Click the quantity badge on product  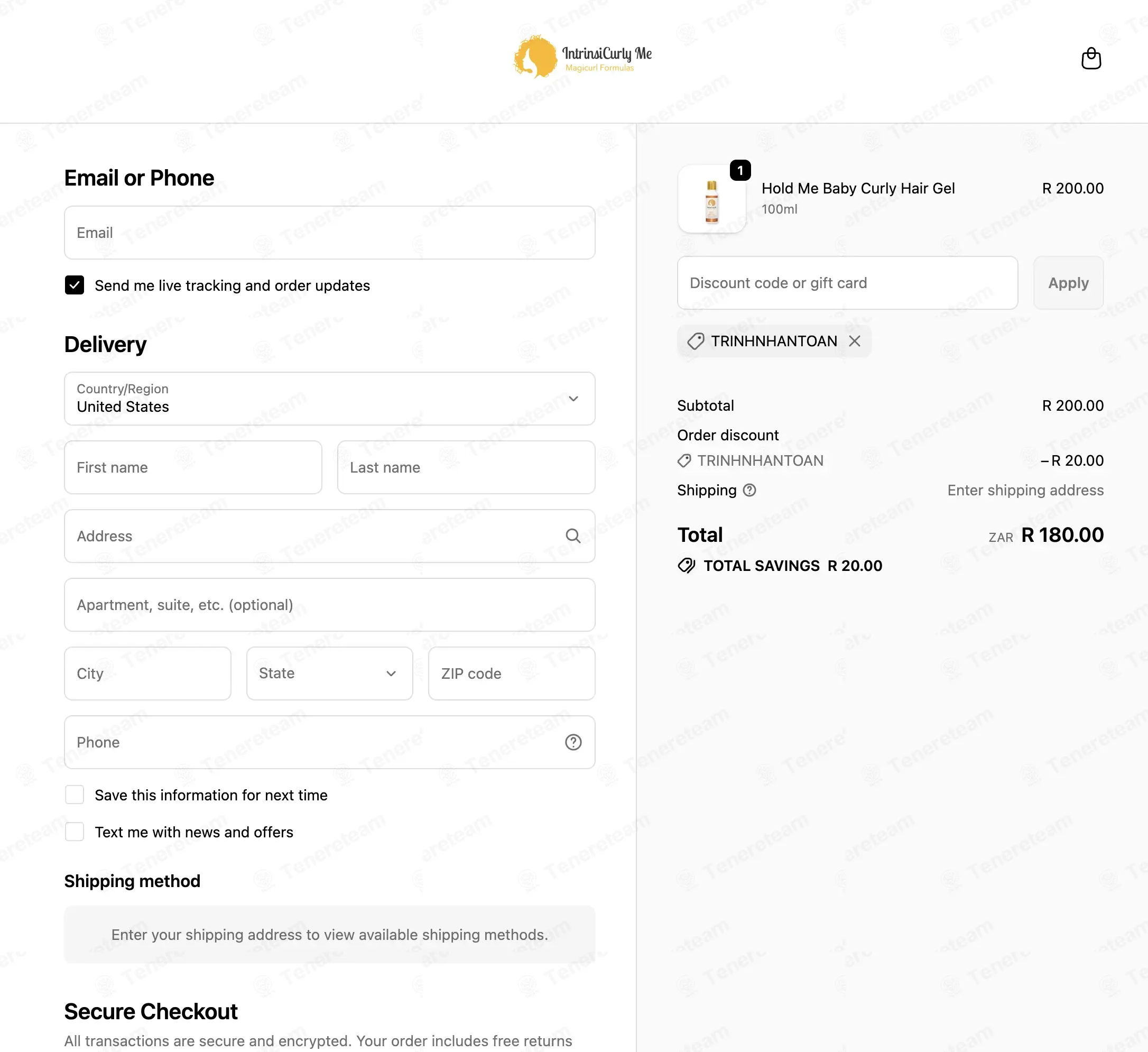coord(740,170)
